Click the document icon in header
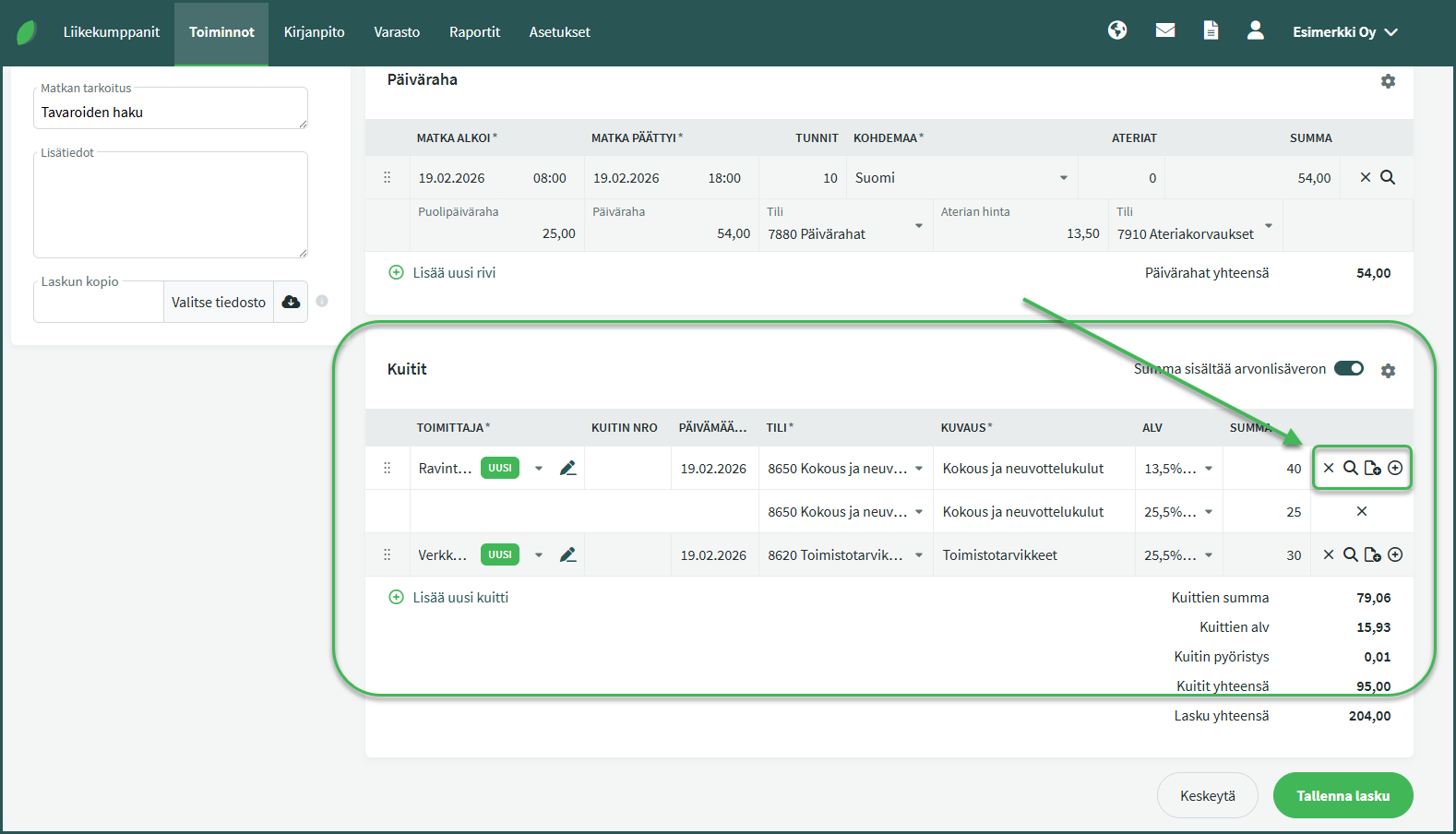 coord(1211,30)
